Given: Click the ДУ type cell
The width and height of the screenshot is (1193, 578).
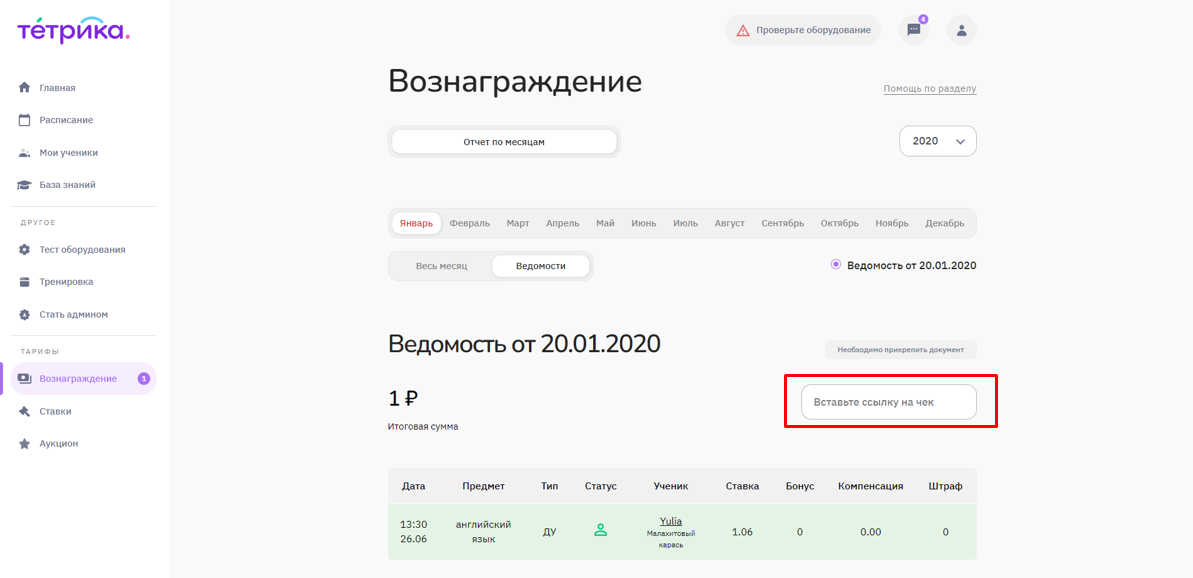Looking at the screenshot, I should 549,532.
